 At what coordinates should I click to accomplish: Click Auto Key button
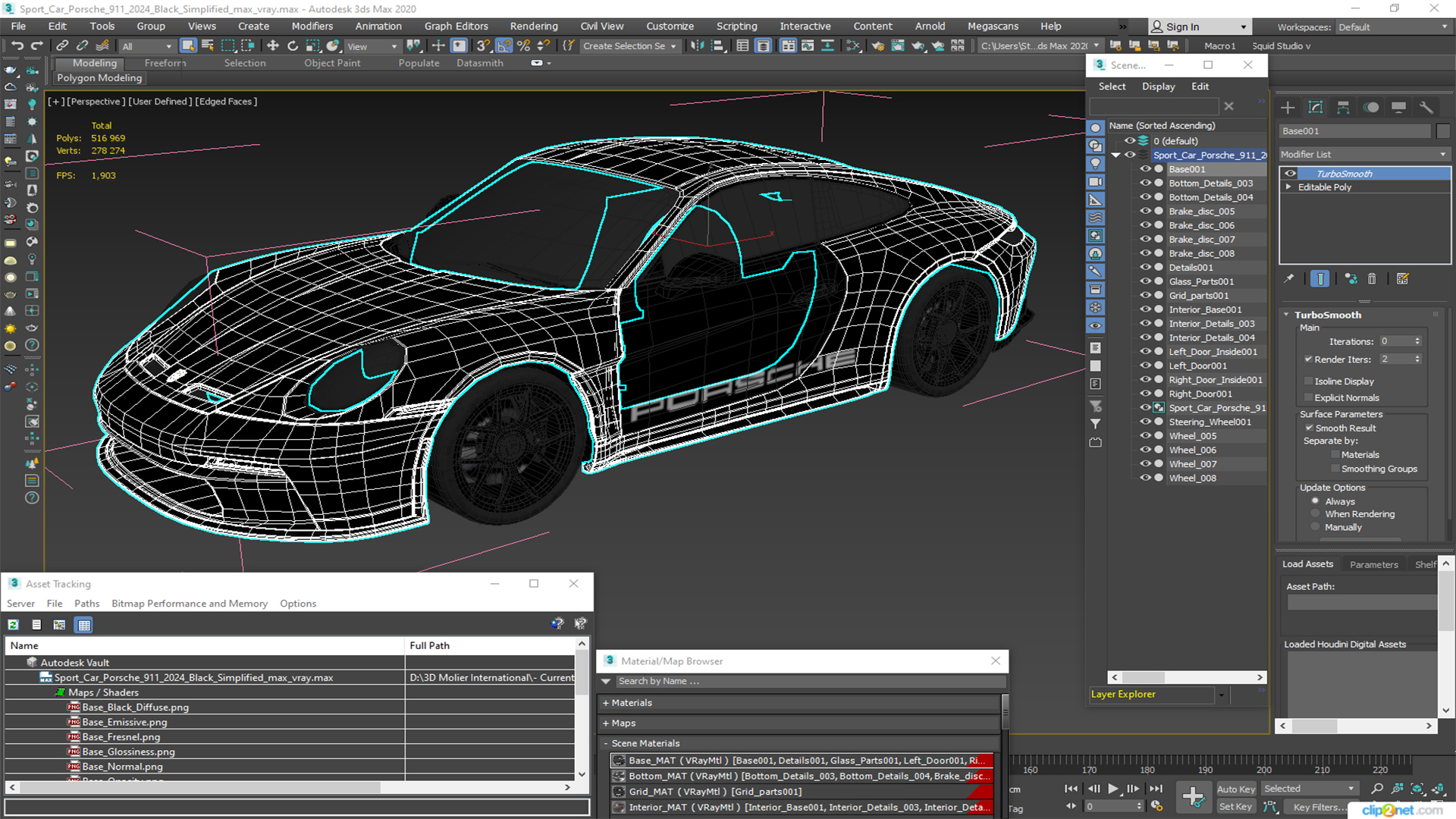click(x=1235, y=789)
